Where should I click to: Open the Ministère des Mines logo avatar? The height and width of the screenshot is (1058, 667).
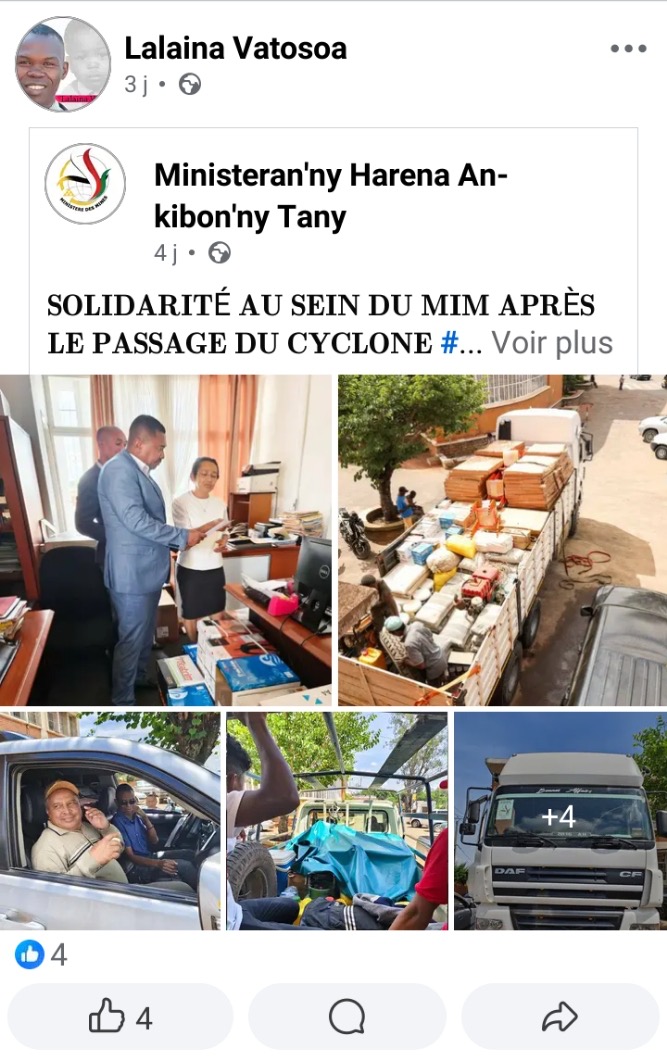point(85,184)
